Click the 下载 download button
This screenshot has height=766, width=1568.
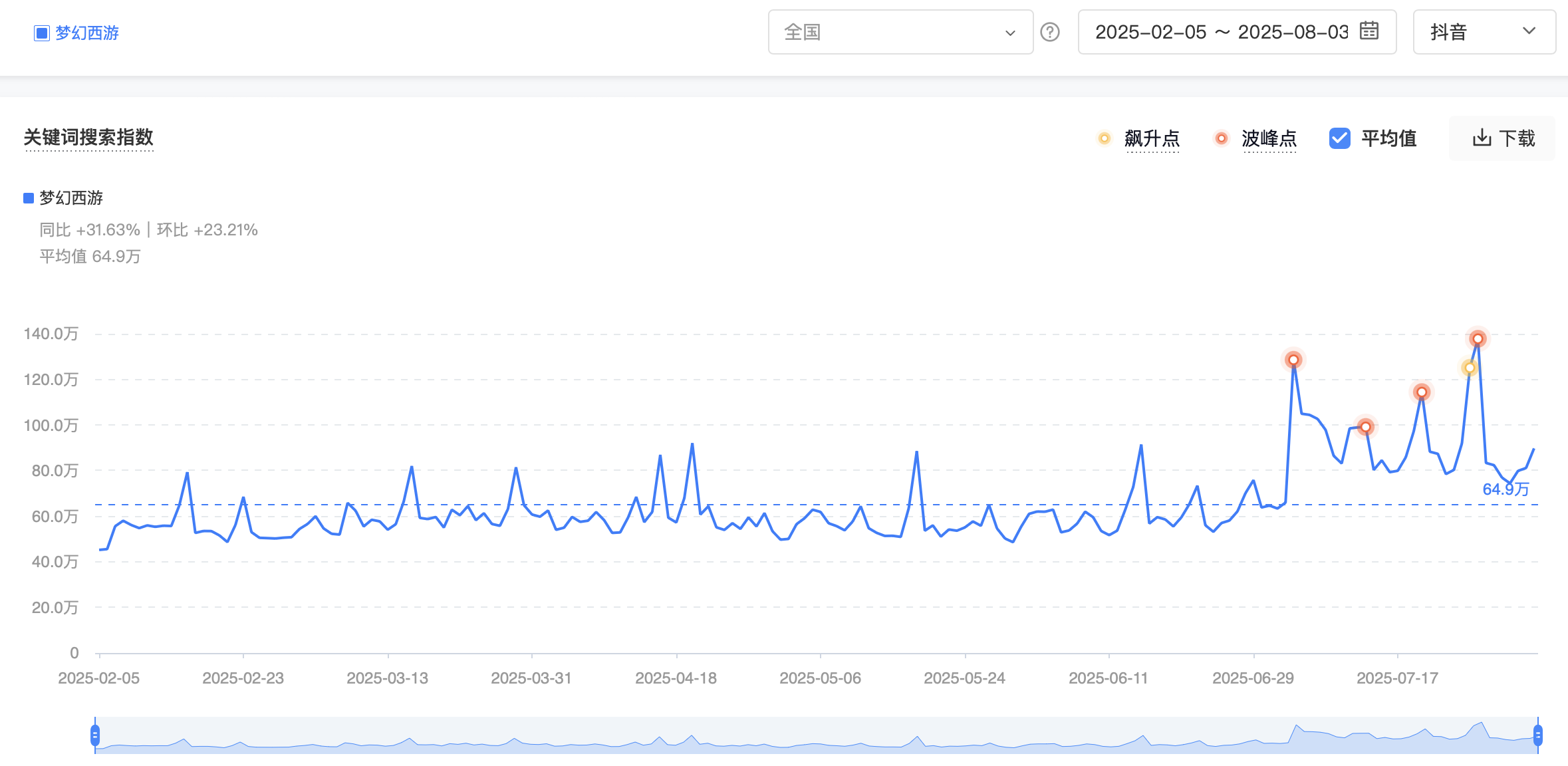click(x=1502, y=138)
